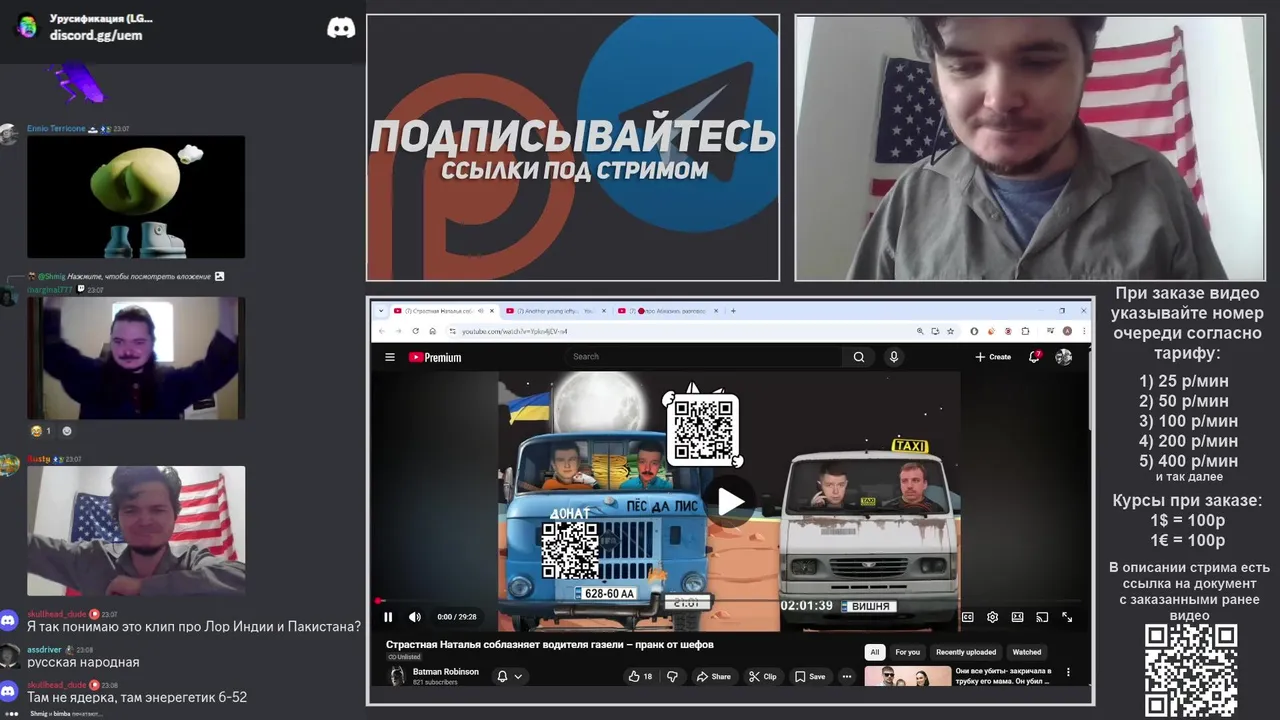
Task: Click the YouTube search field
Action: (x=705, y=357)
